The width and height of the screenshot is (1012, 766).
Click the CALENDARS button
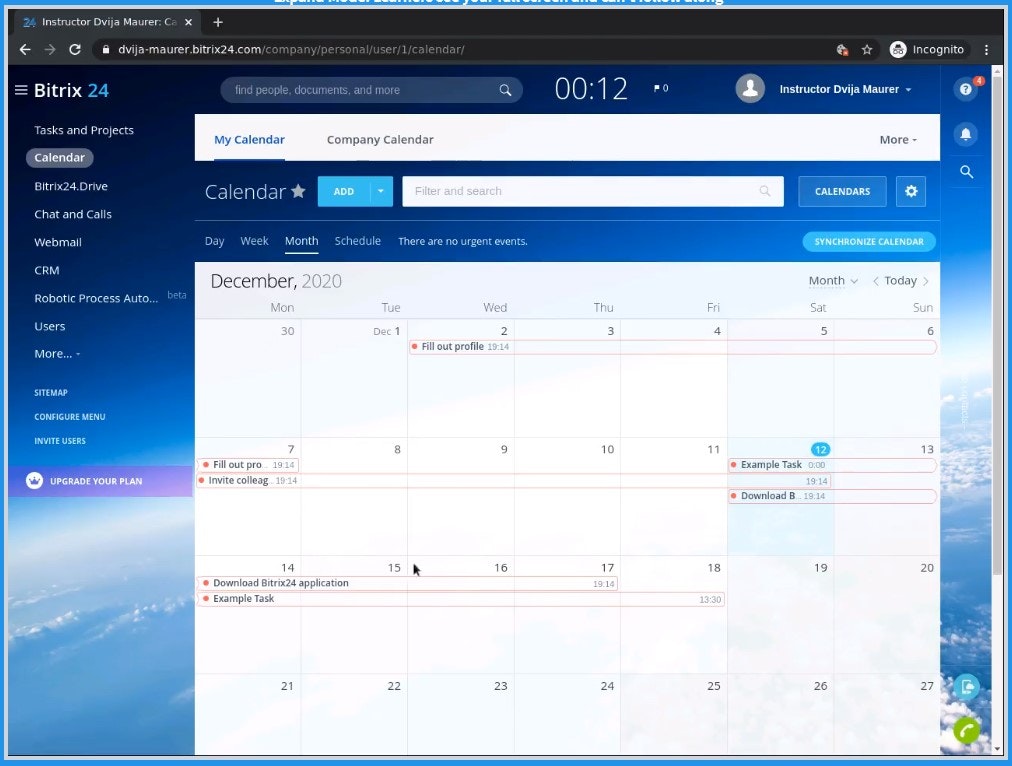click(x=842, y=191)
